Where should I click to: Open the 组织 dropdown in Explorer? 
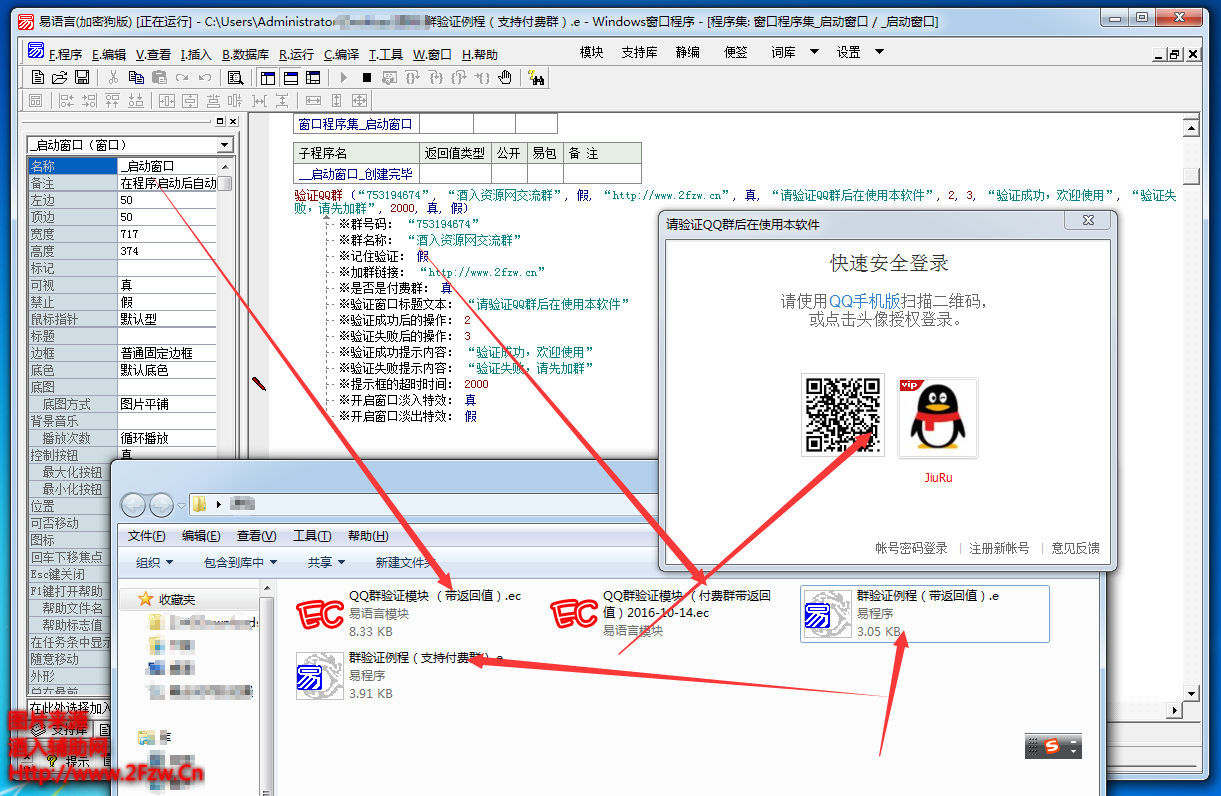[x=155, y=563]
